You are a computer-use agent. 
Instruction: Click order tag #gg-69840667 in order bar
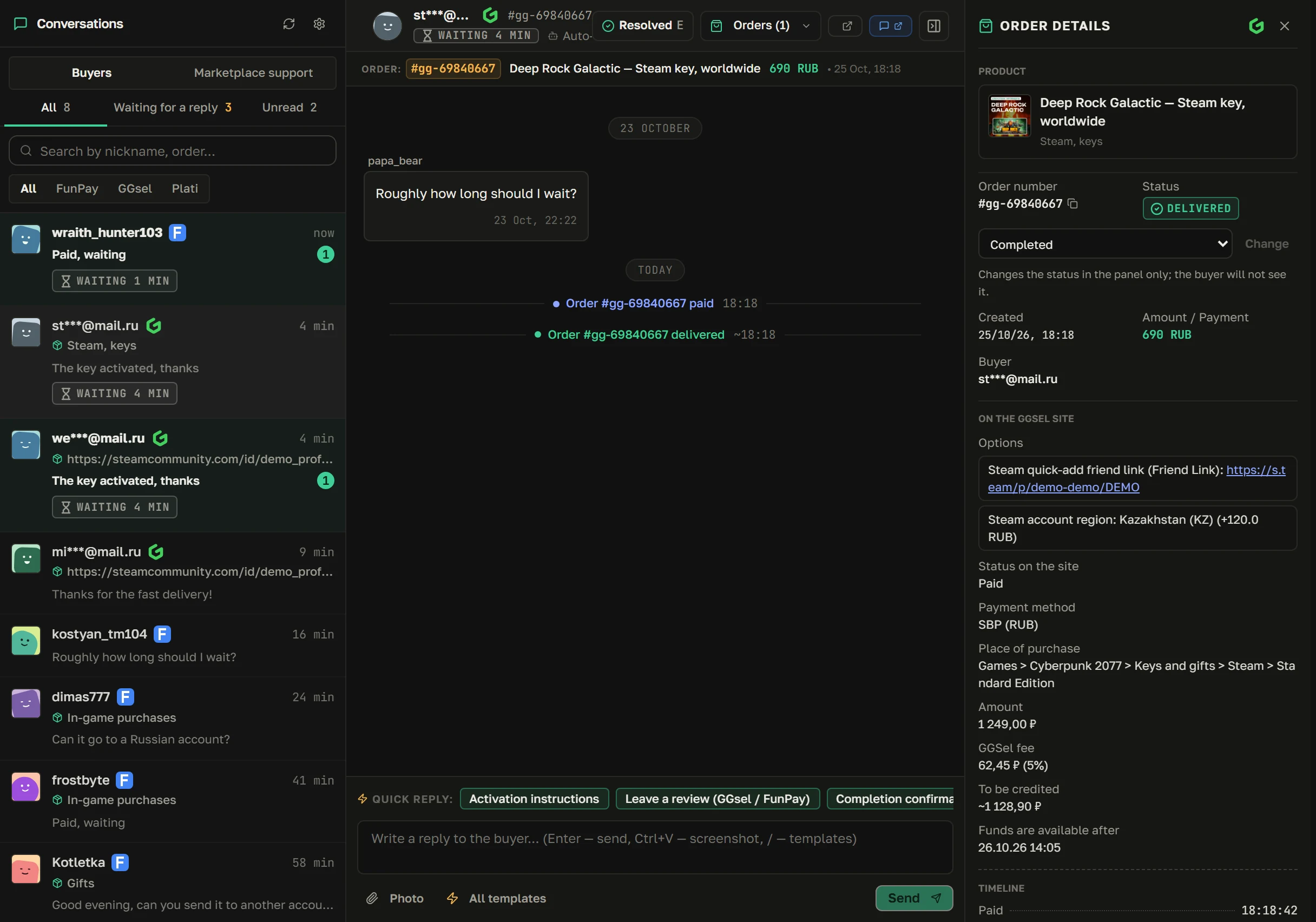pos(453,69)
